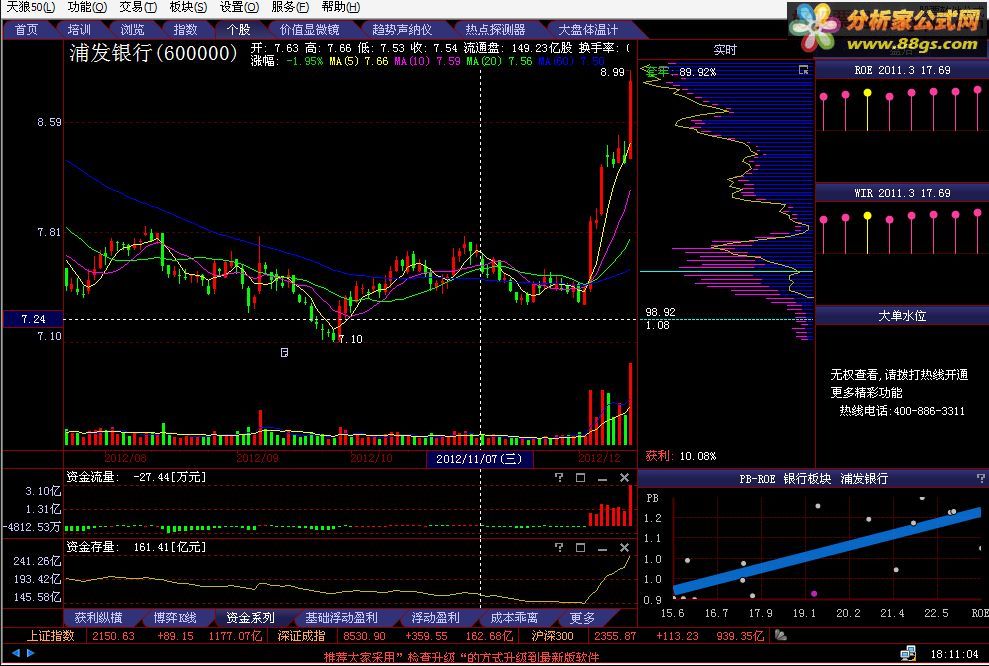Minimize the 资金流量 indicator panel
The image size is (989, 666).
(x=602, y=477)
